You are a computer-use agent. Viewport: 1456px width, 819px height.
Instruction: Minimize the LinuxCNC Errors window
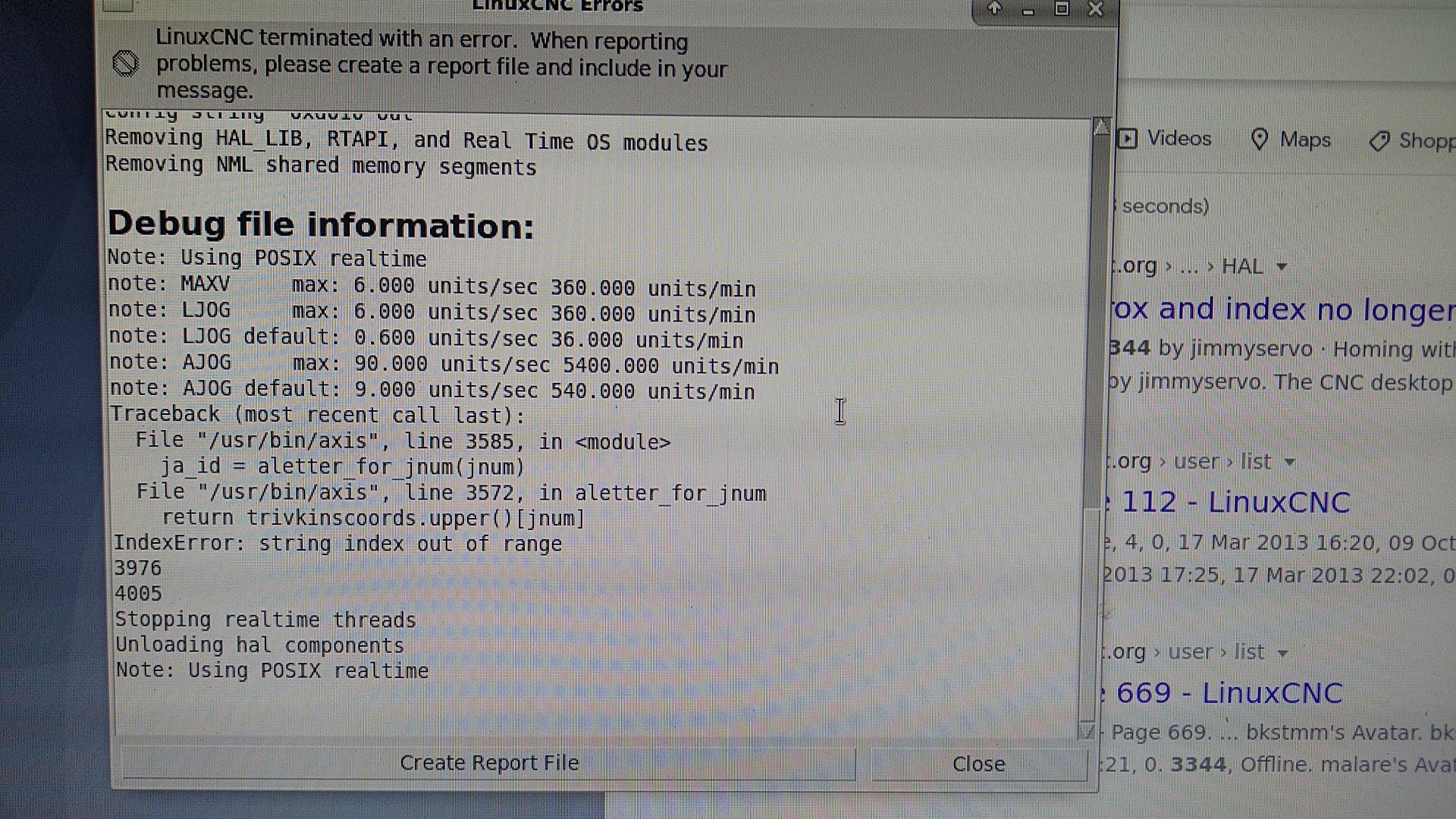[x=1028, y=11]
